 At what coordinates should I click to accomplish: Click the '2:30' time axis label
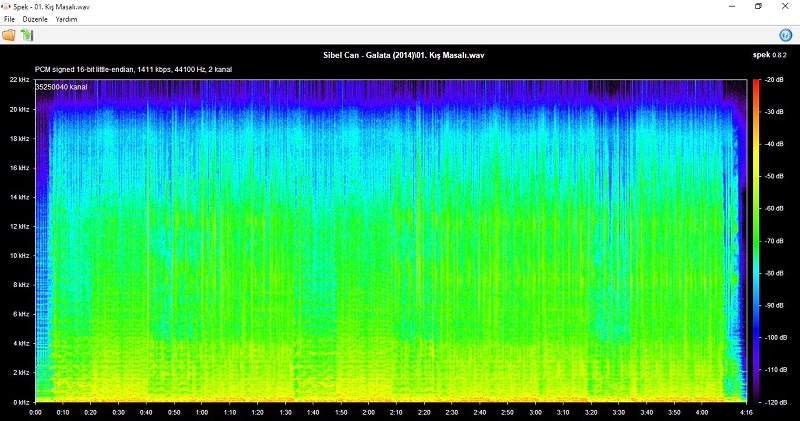click(x=452, y=412)
